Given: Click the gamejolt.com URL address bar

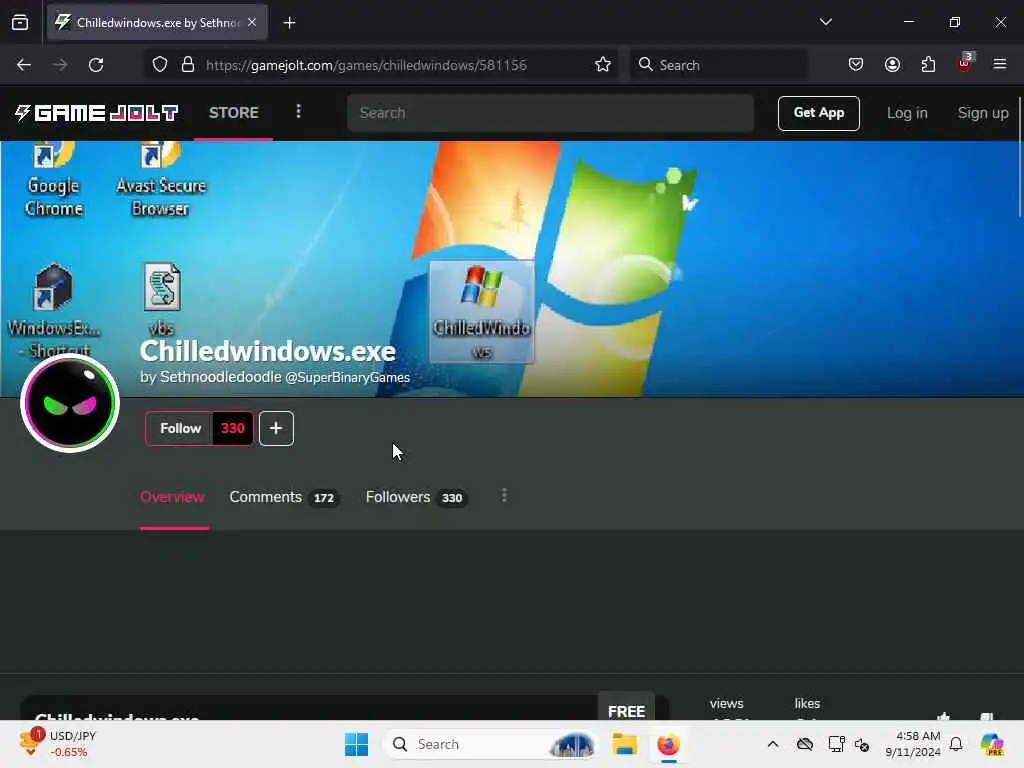Looking at the screenshot, I should pyautogui.click(x=366, y=65).
